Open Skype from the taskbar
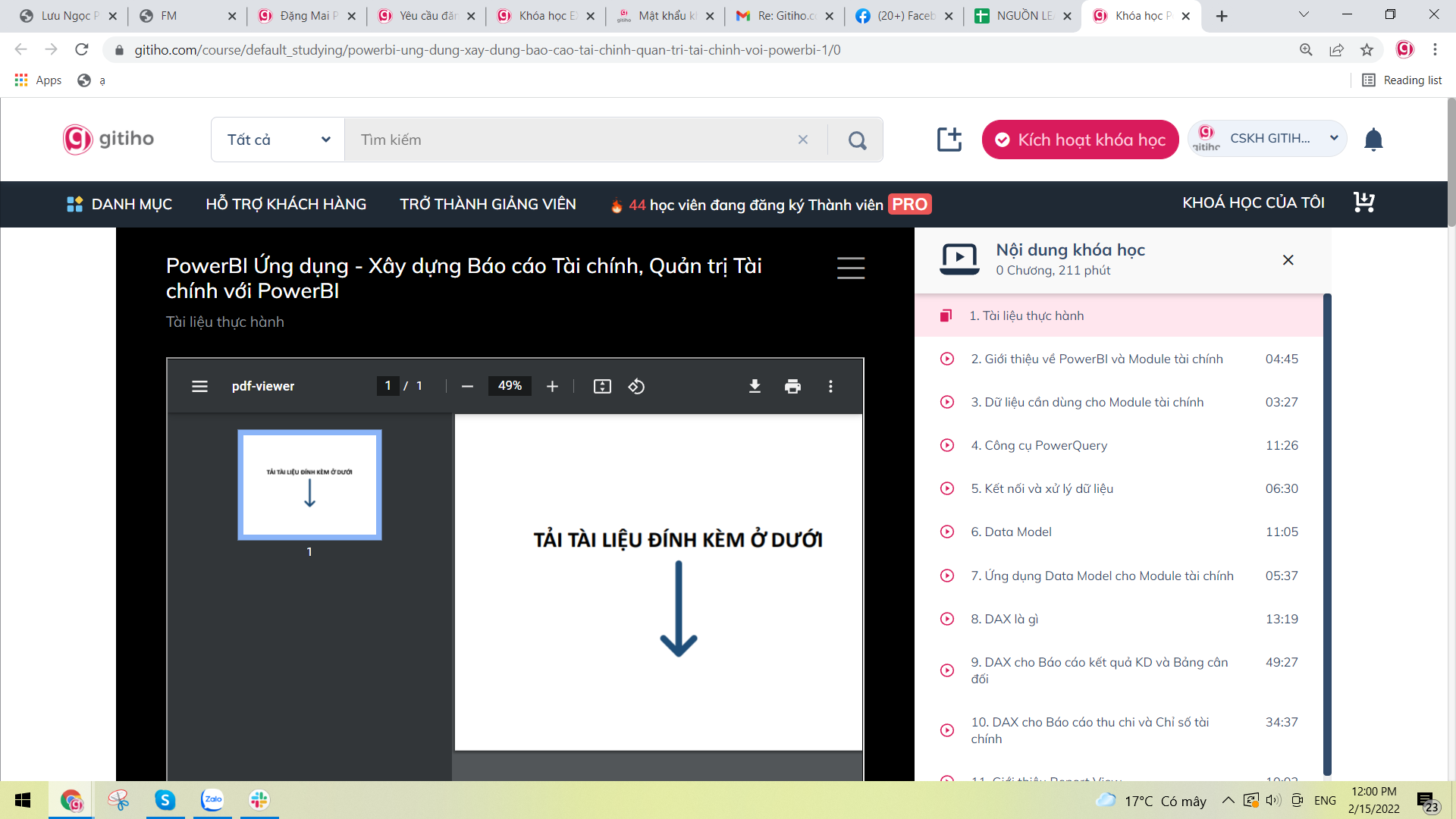Viewport: 1456px width, 819px height. (165, 800)
